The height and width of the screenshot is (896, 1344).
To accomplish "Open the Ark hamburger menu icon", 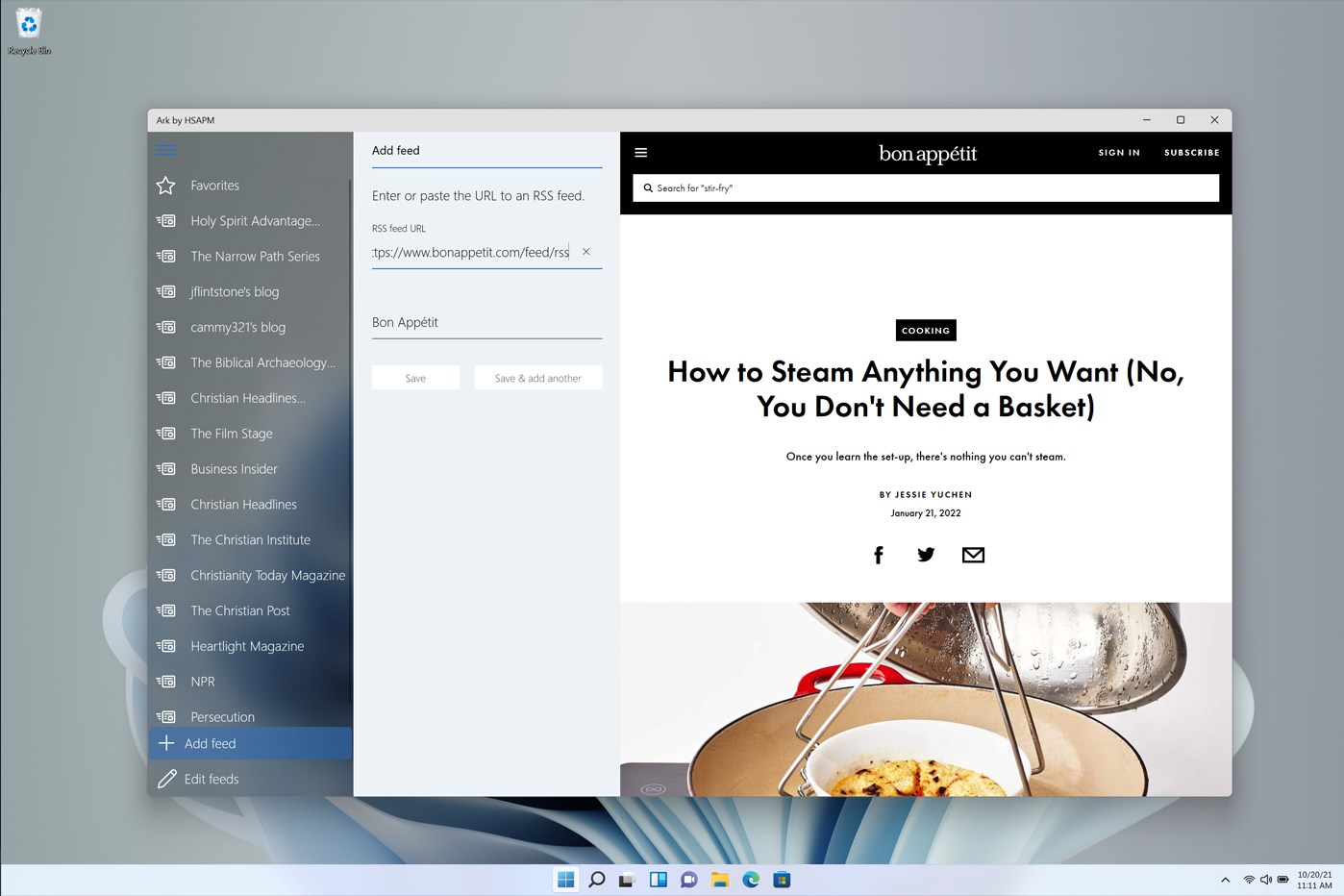I will (x=165, y=150).
